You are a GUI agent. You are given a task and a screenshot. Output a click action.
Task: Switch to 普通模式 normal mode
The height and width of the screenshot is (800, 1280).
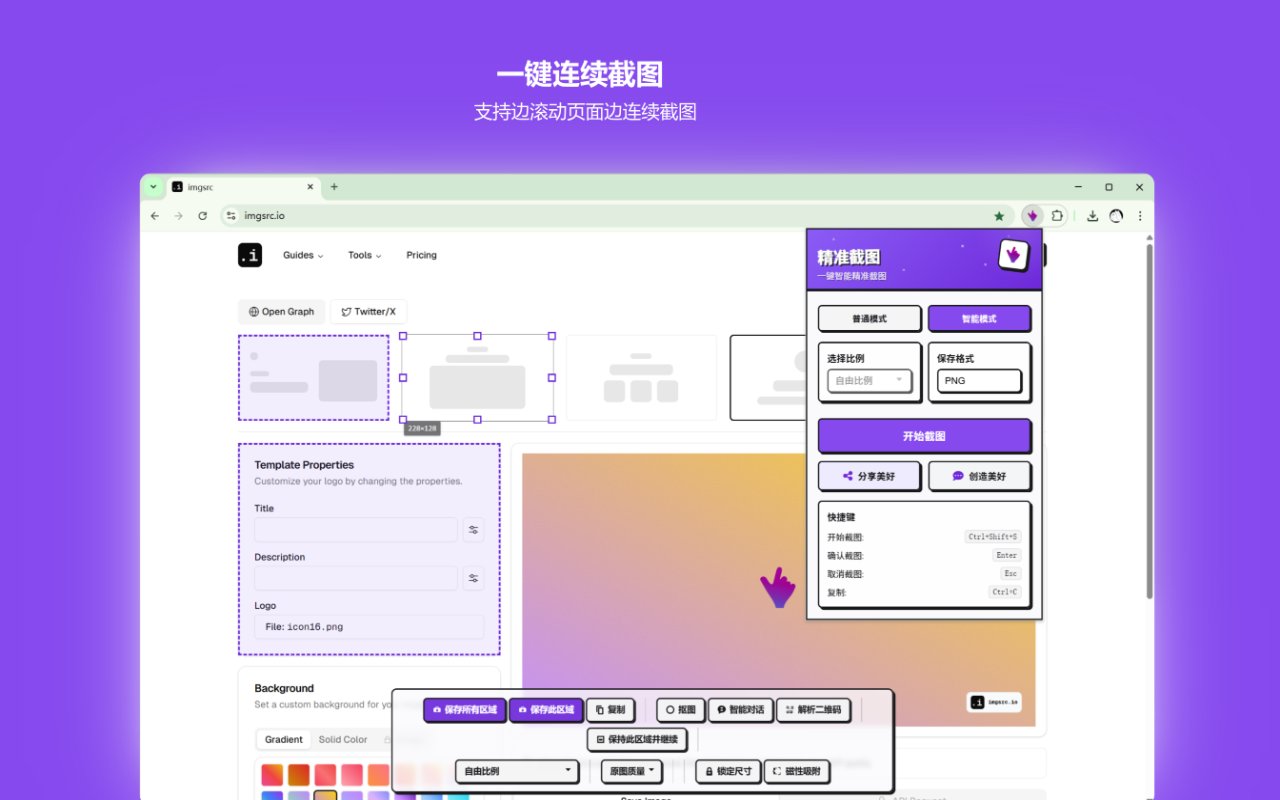point(869,318)
